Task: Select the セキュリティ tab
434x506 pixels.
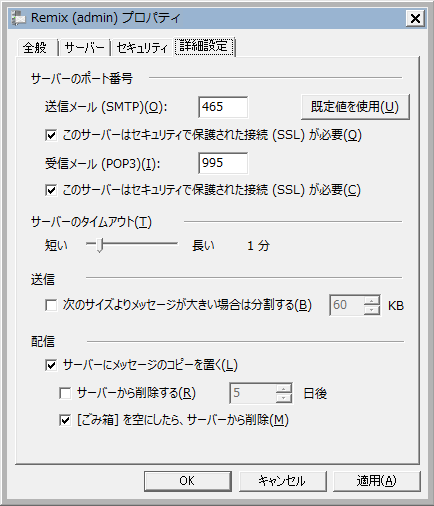Action: [x=142, y=48]
